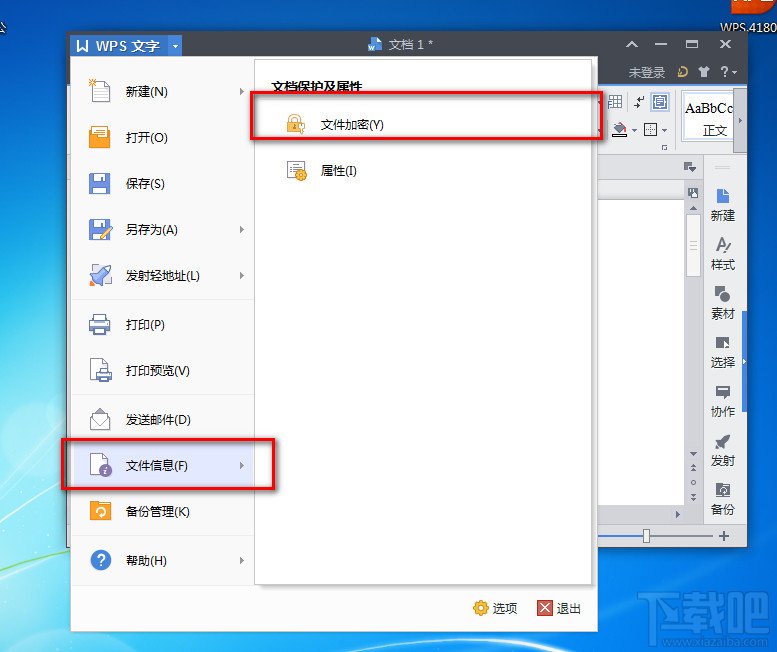This screenshot has width=777, height=652.
Task: Click the next page double arrow button
Action: [x=693, y=497]
